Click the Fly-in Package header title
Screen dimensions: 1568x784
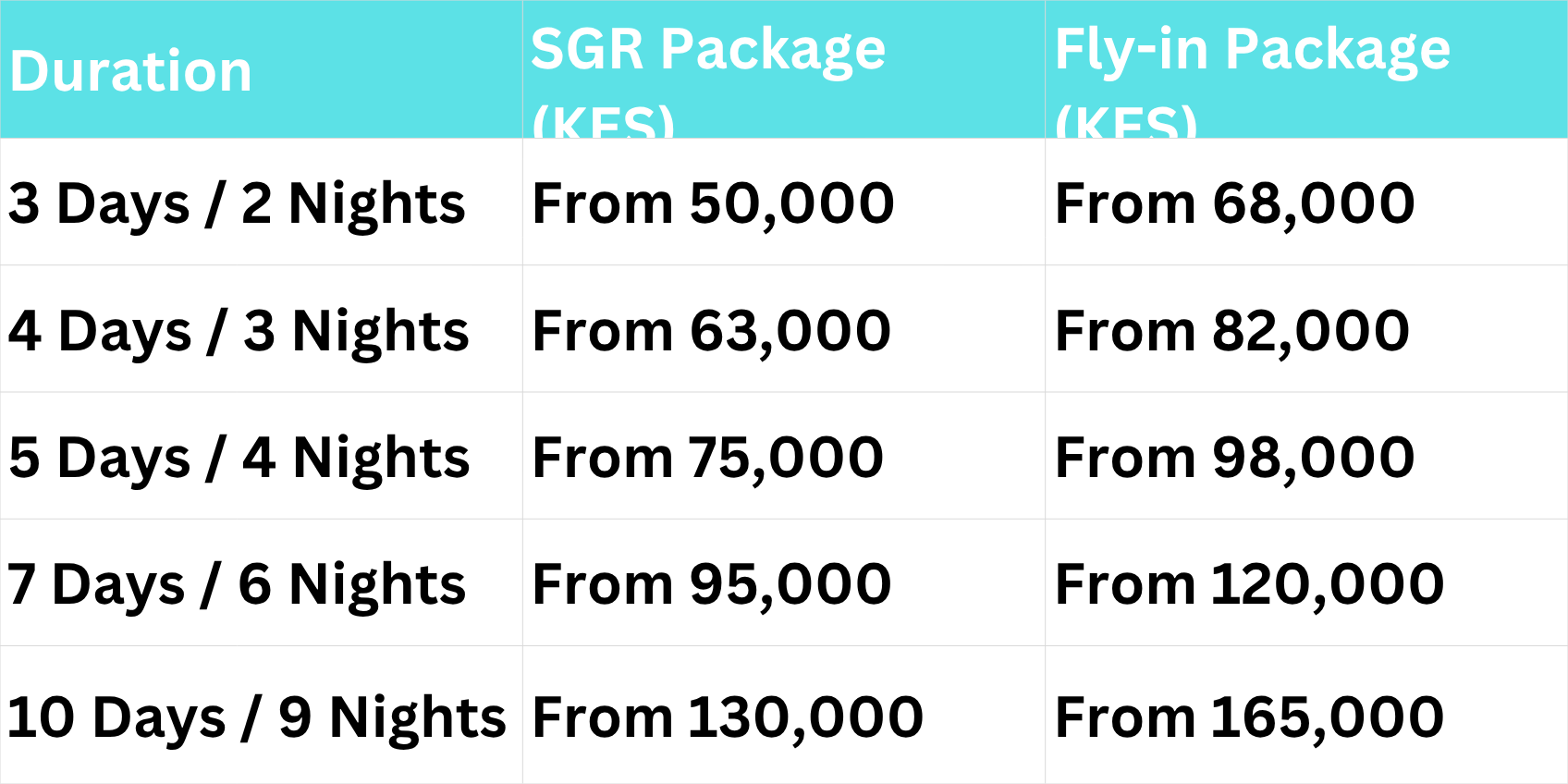[1252, 49]
